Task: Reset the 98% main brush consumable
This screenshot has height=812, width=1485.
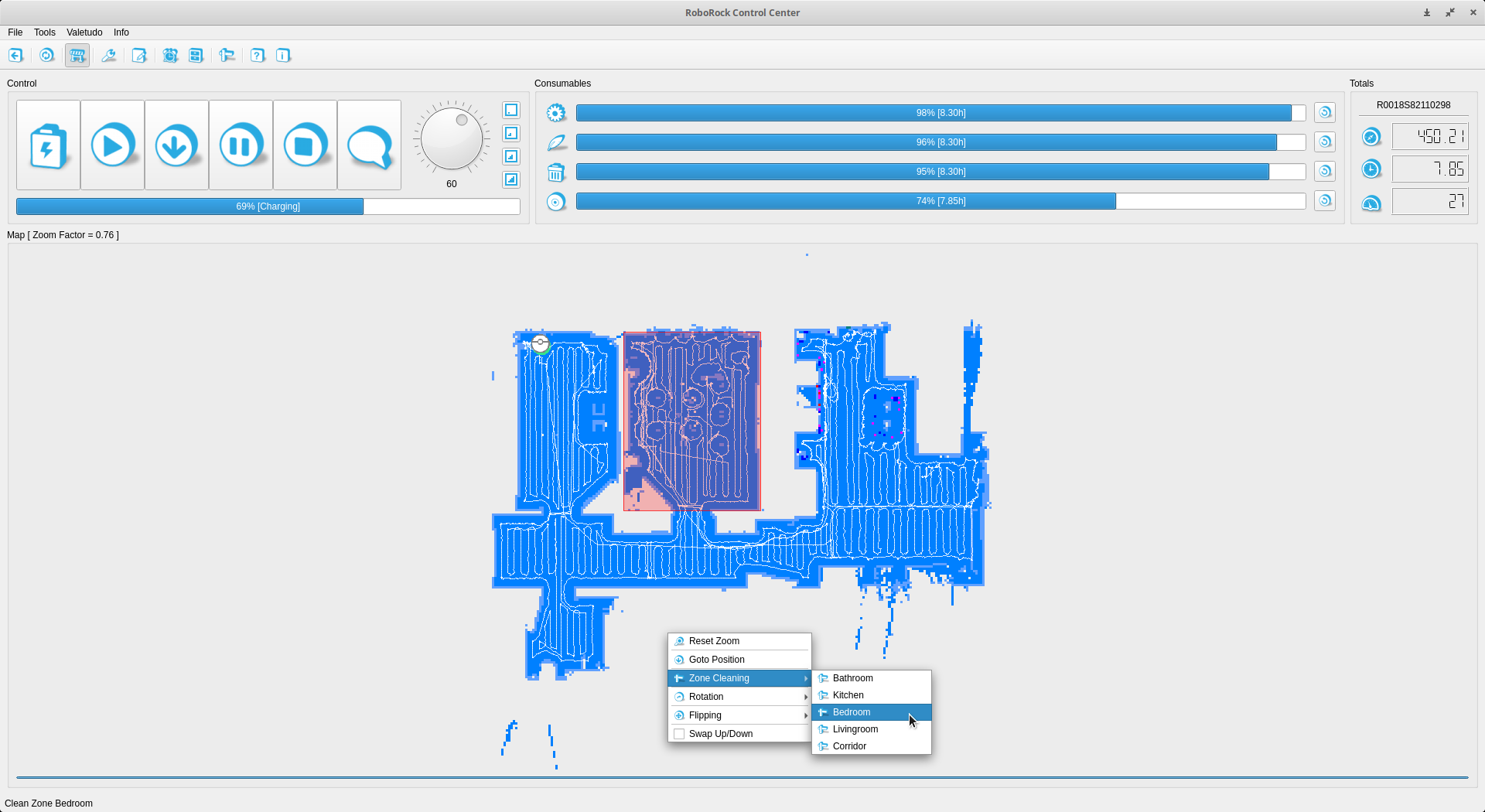Action: click(1325, 112)
